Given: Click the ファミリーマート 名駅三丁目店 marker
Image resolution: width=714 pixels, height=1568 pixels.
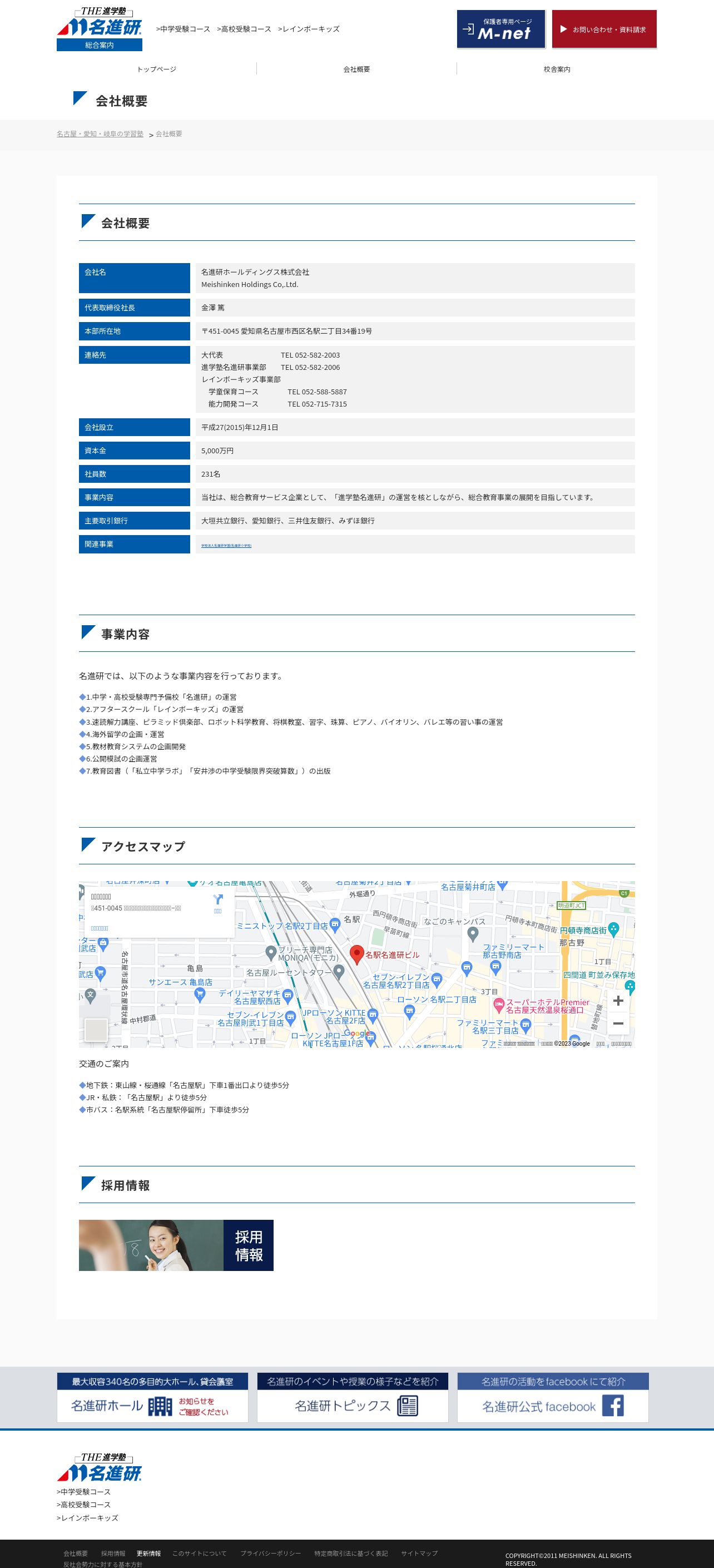Looking at the screenshot, I should [x=525, y=1025].
